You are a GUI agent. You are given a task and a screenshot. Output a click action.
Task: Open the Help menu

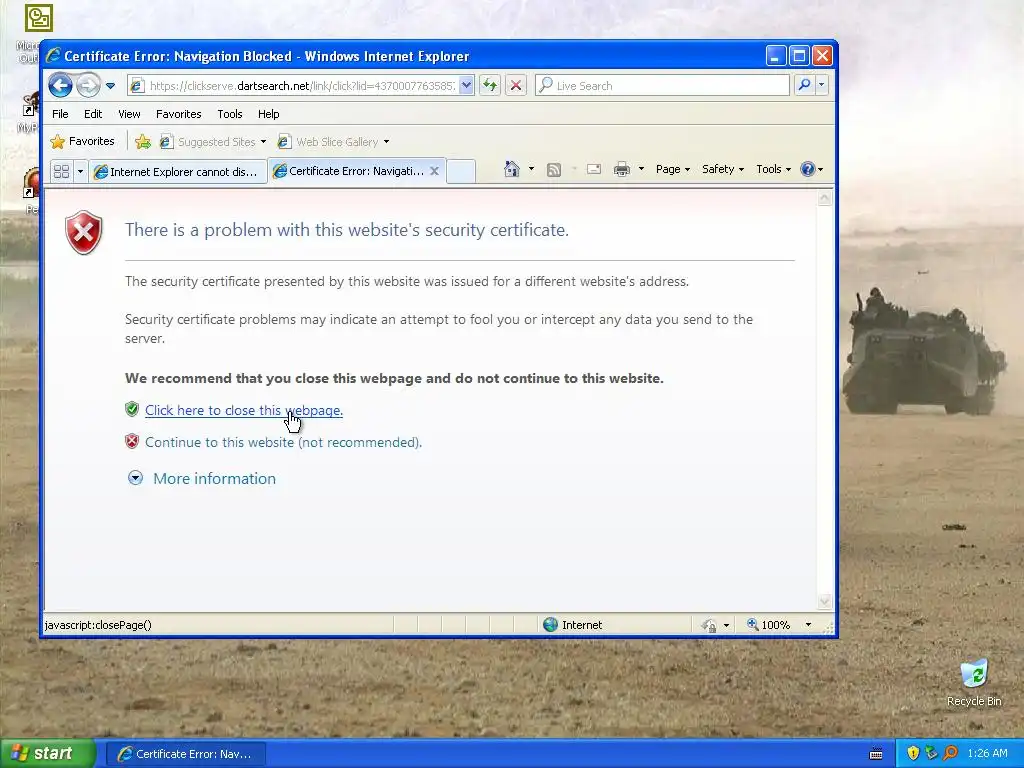click(268, 114)
